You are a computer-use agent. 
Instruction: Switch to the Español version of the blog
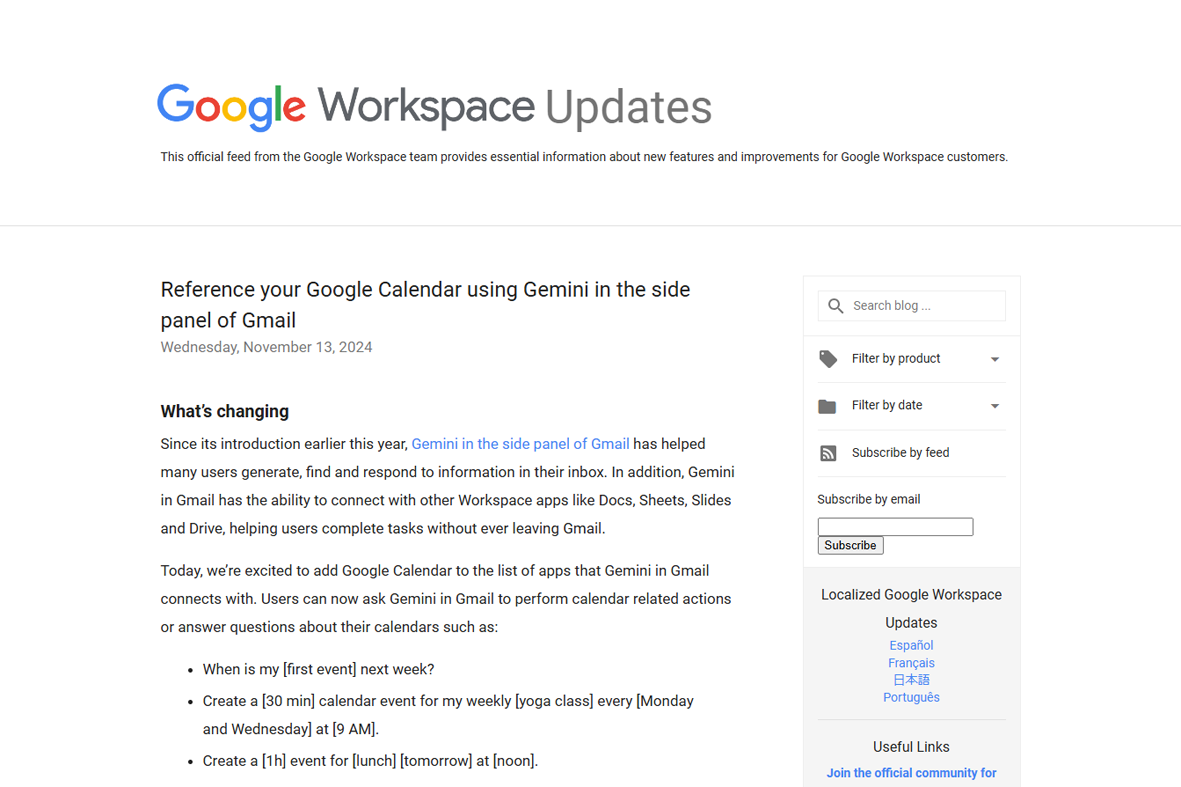click(911, 645)
